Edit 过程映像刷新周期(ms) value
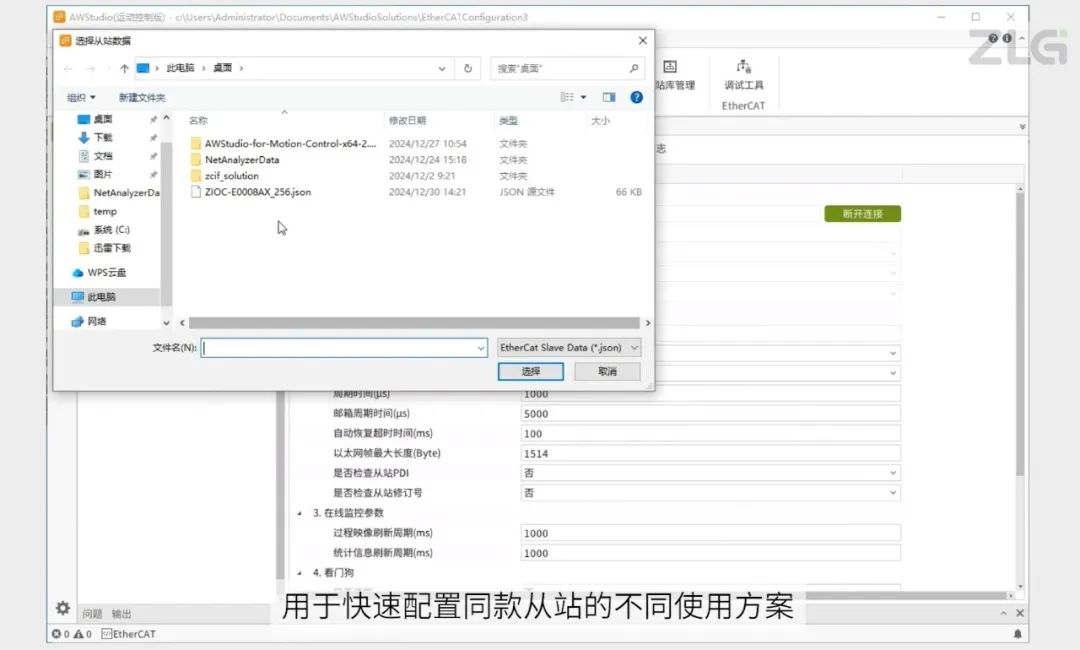 coord(710,533)
